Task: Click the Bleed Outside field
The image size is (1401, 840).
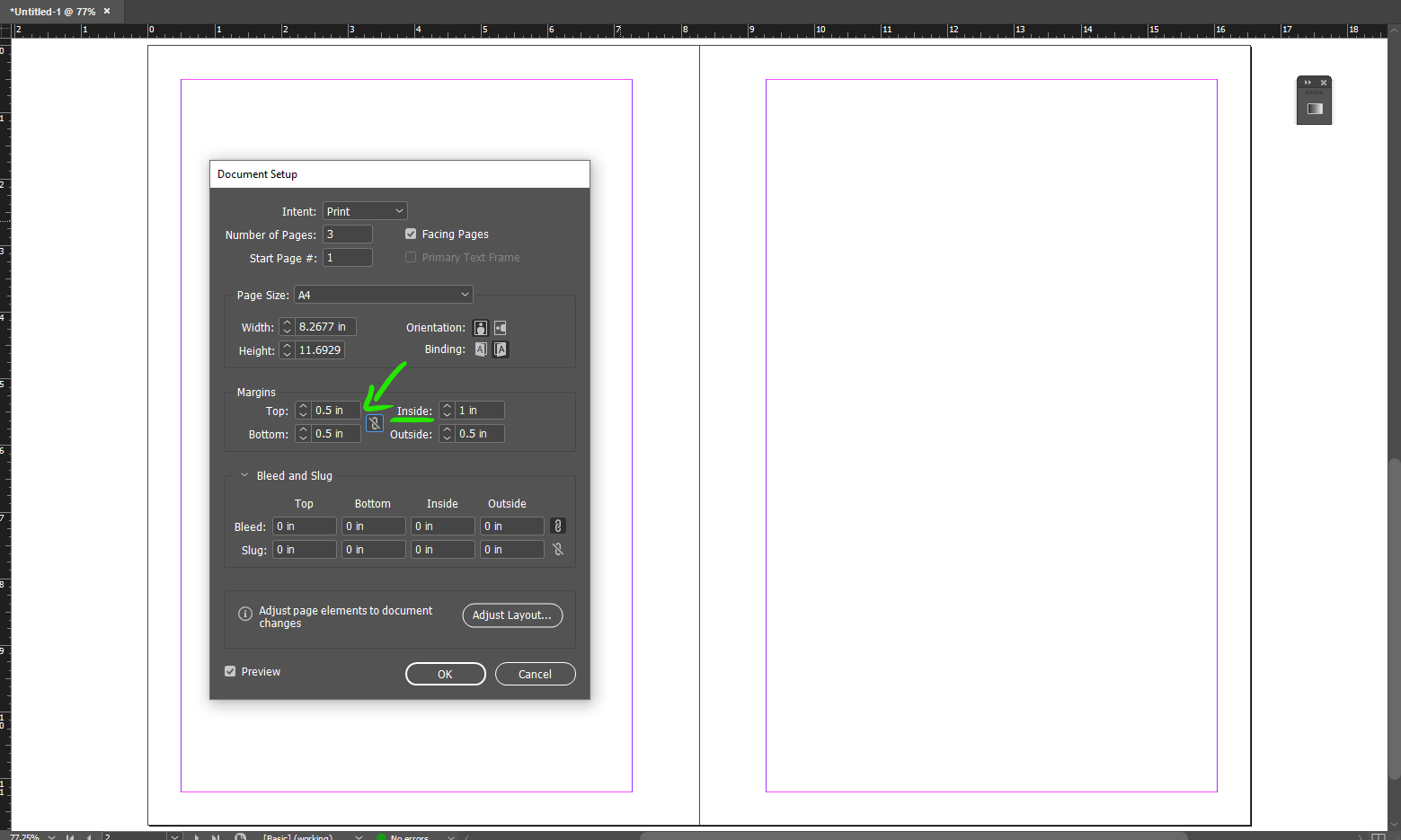Action: [512, 526]
